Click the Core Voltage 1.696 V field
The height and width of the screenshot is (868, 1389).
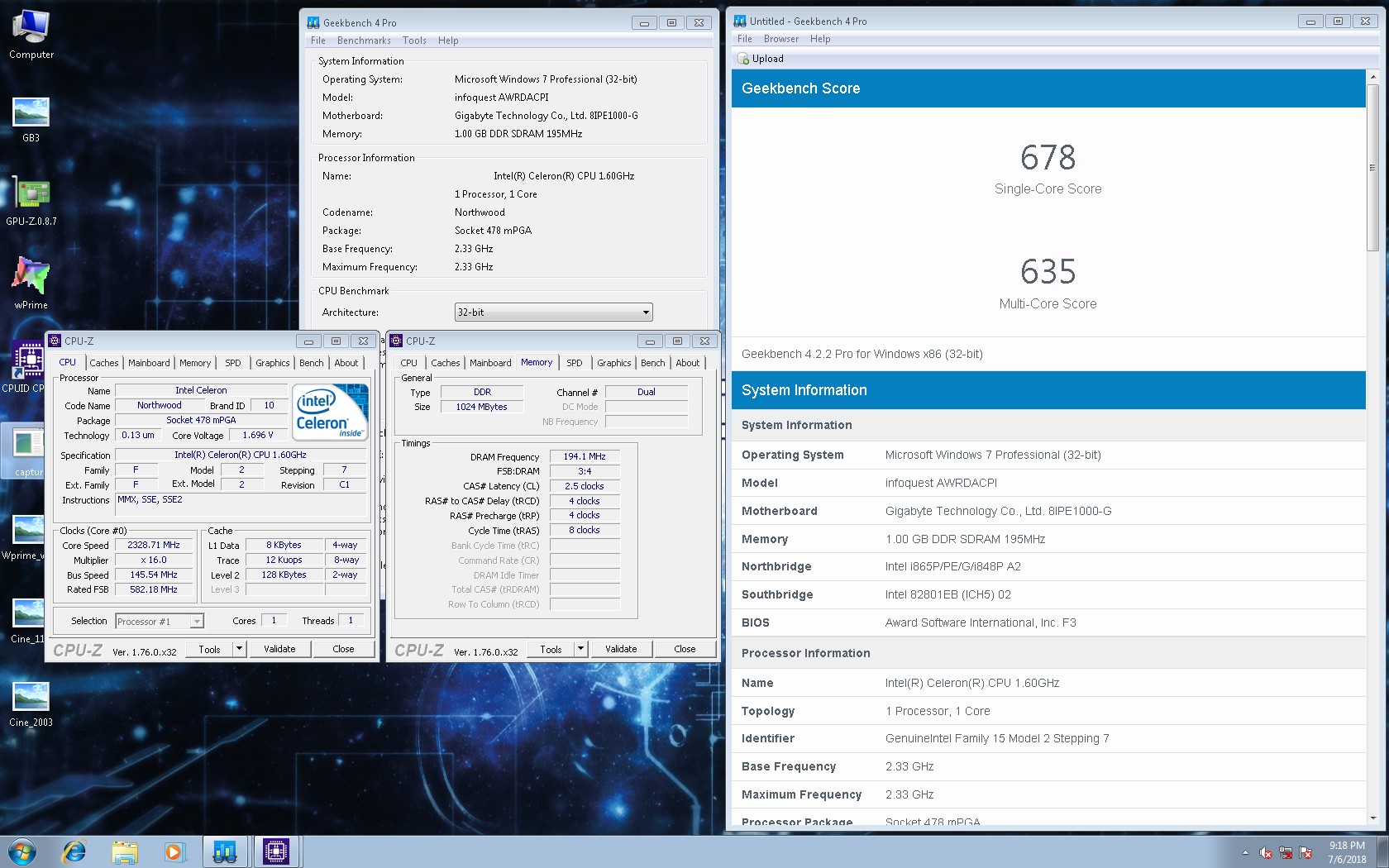tap(258, 435)
